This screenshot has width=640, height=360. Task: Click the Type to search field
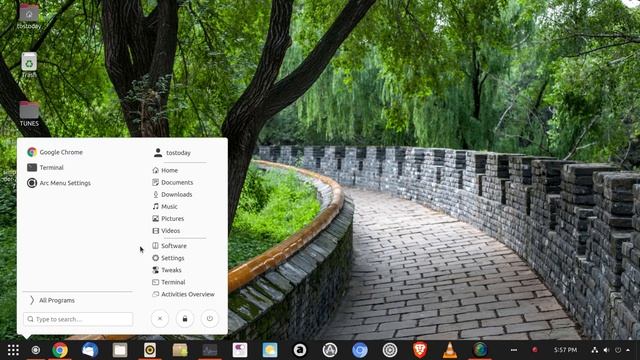click(78, 319)
